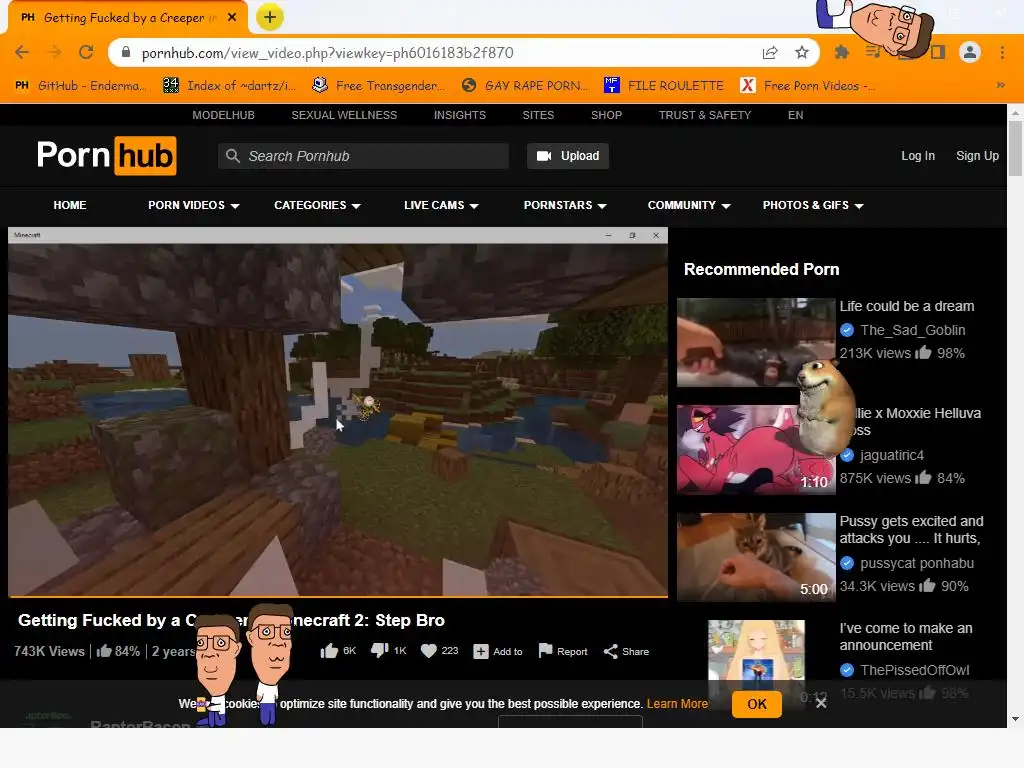Image resolution: width=1024 pixels, height=768 pixels.
Task: Click the address bar URL
Action: coord(327,53)
